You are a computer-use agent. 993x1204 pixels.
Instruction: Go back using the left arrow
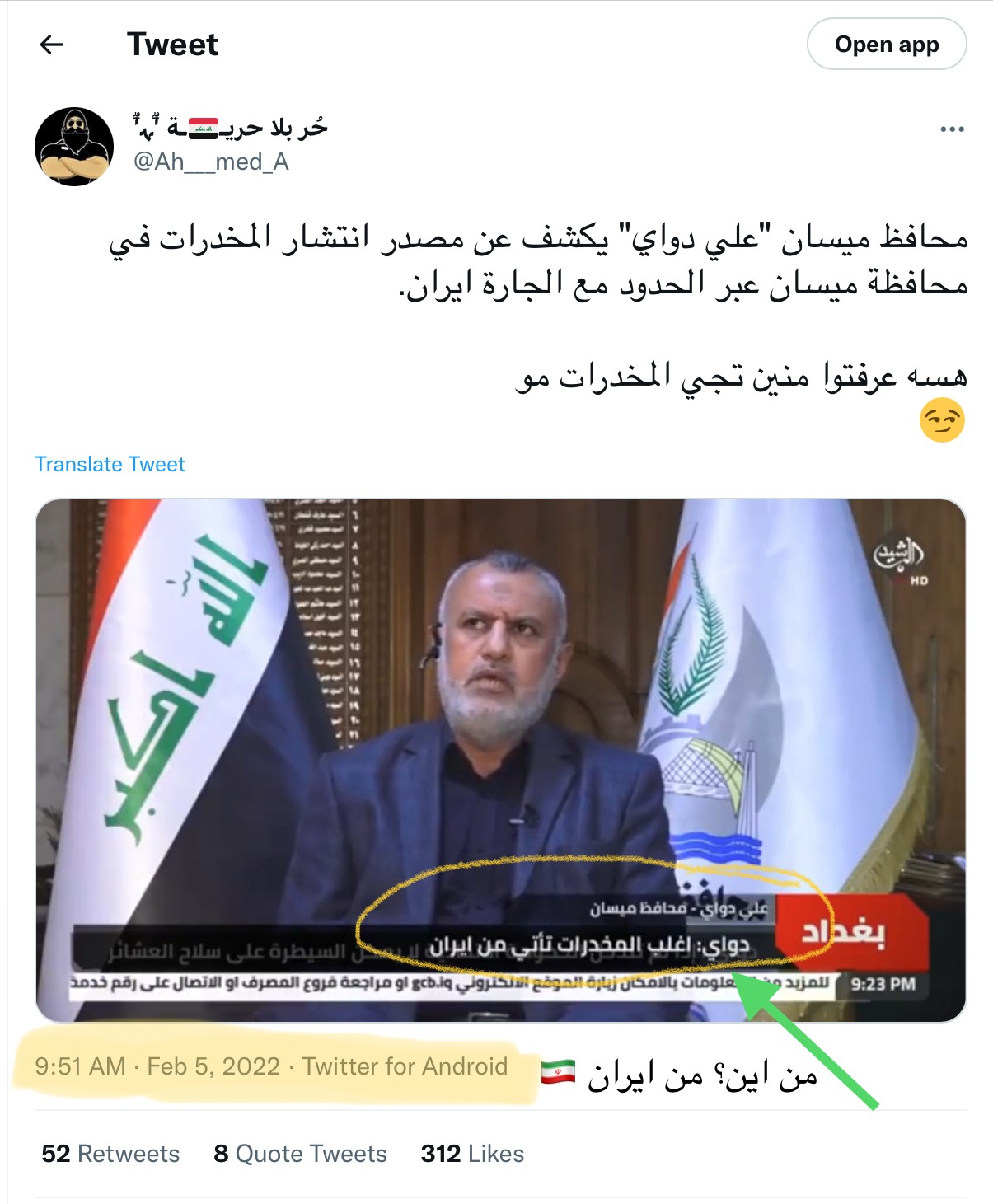(52, 45)
